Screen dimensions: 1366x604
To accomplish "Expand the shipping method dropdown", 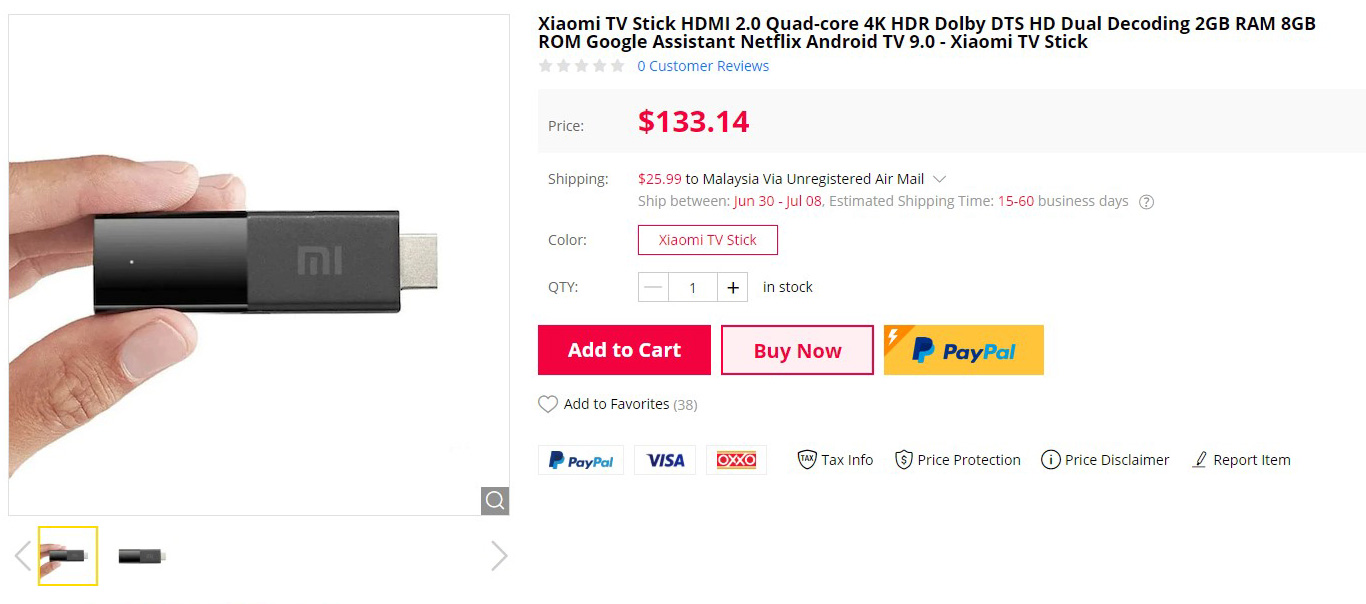I will click(939, 179).
